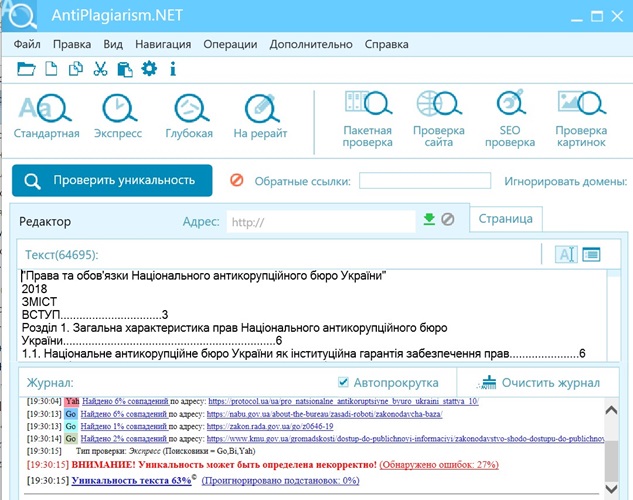This screenshot has height=500, width=633.
Task: Click the Уникальность текста 63% link
Action: tap(131, 481)
